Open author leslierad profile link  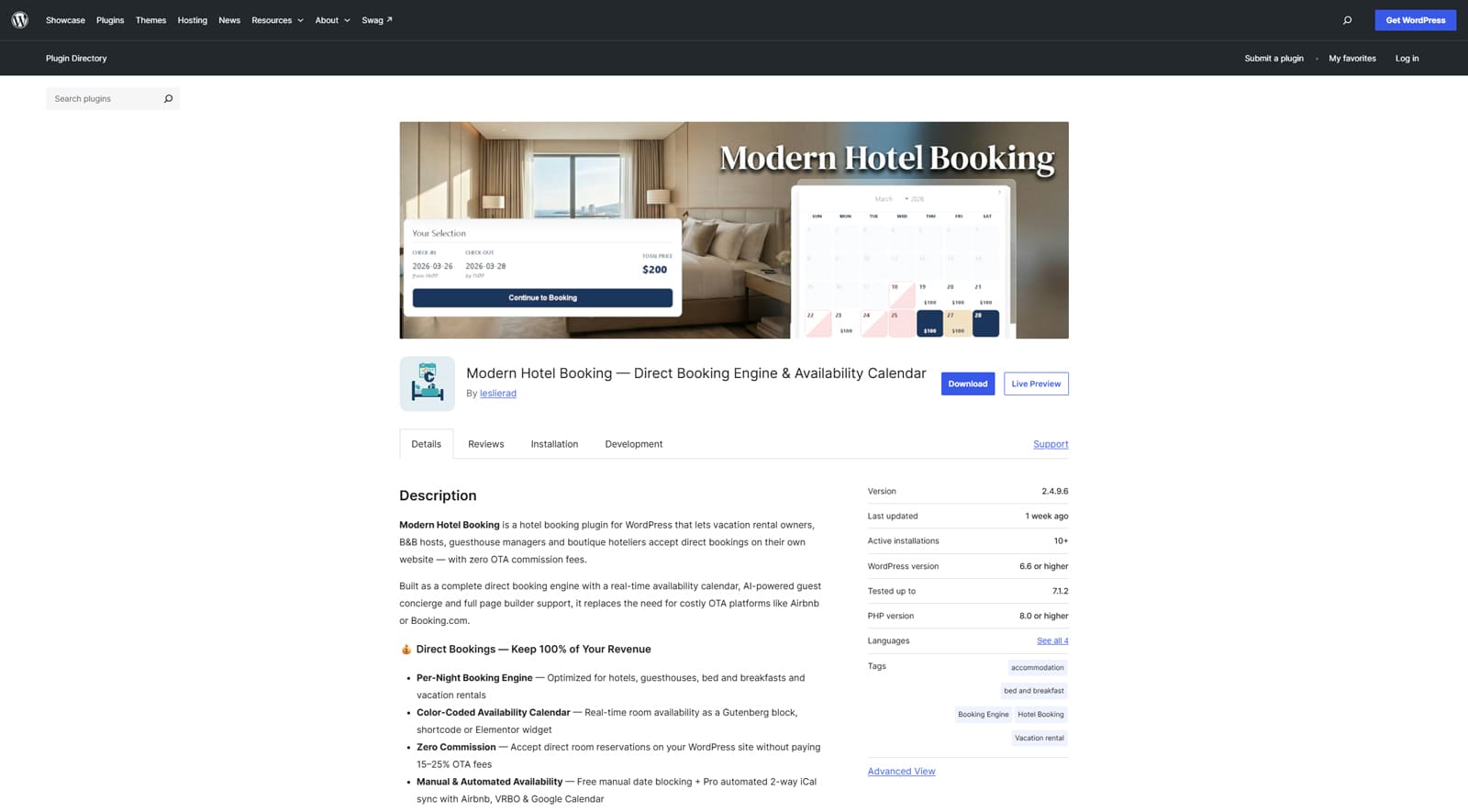pos(498,394)
